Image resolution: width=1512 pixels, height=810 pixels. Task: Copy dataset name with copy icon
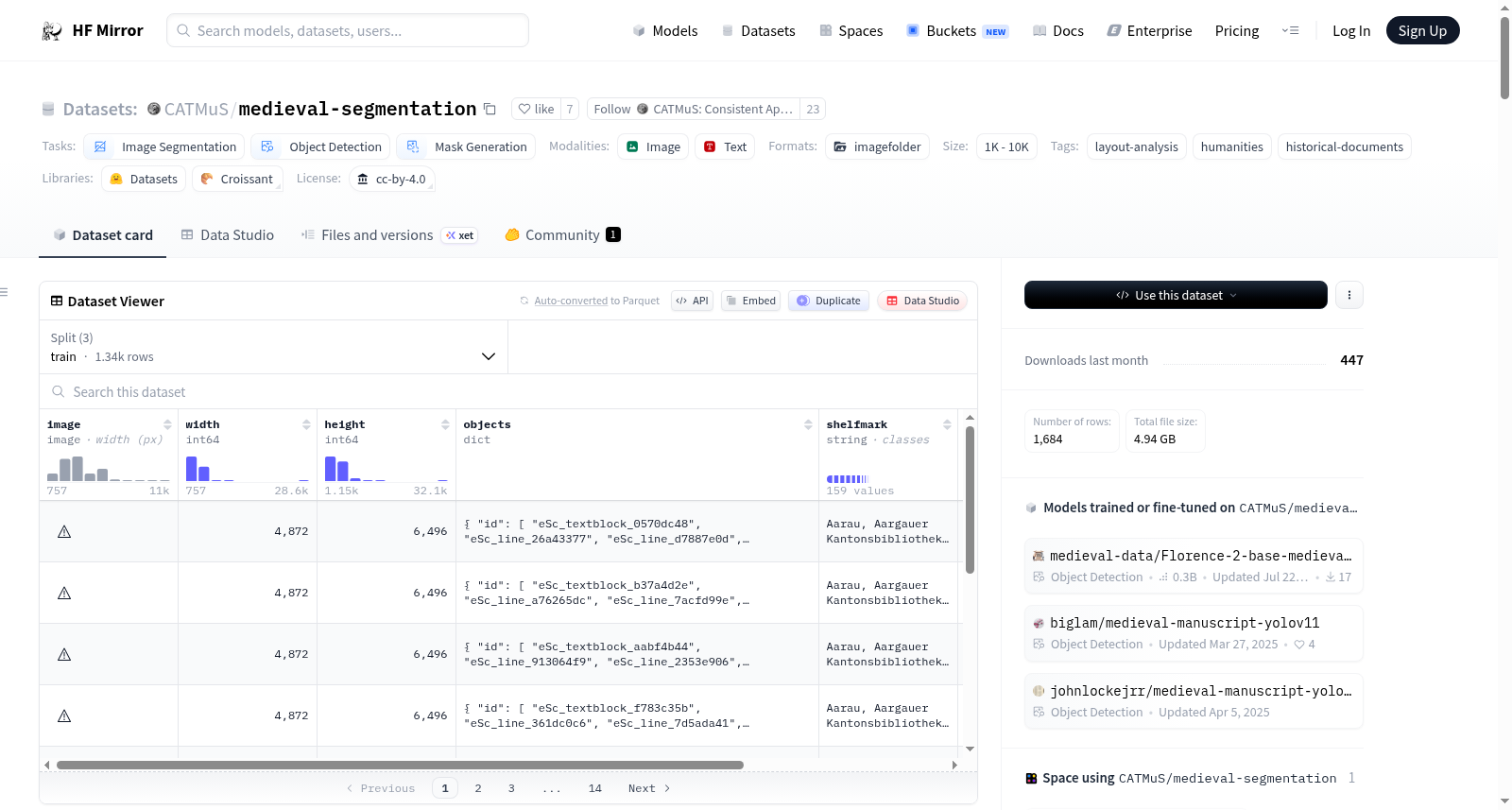(490, 109)
